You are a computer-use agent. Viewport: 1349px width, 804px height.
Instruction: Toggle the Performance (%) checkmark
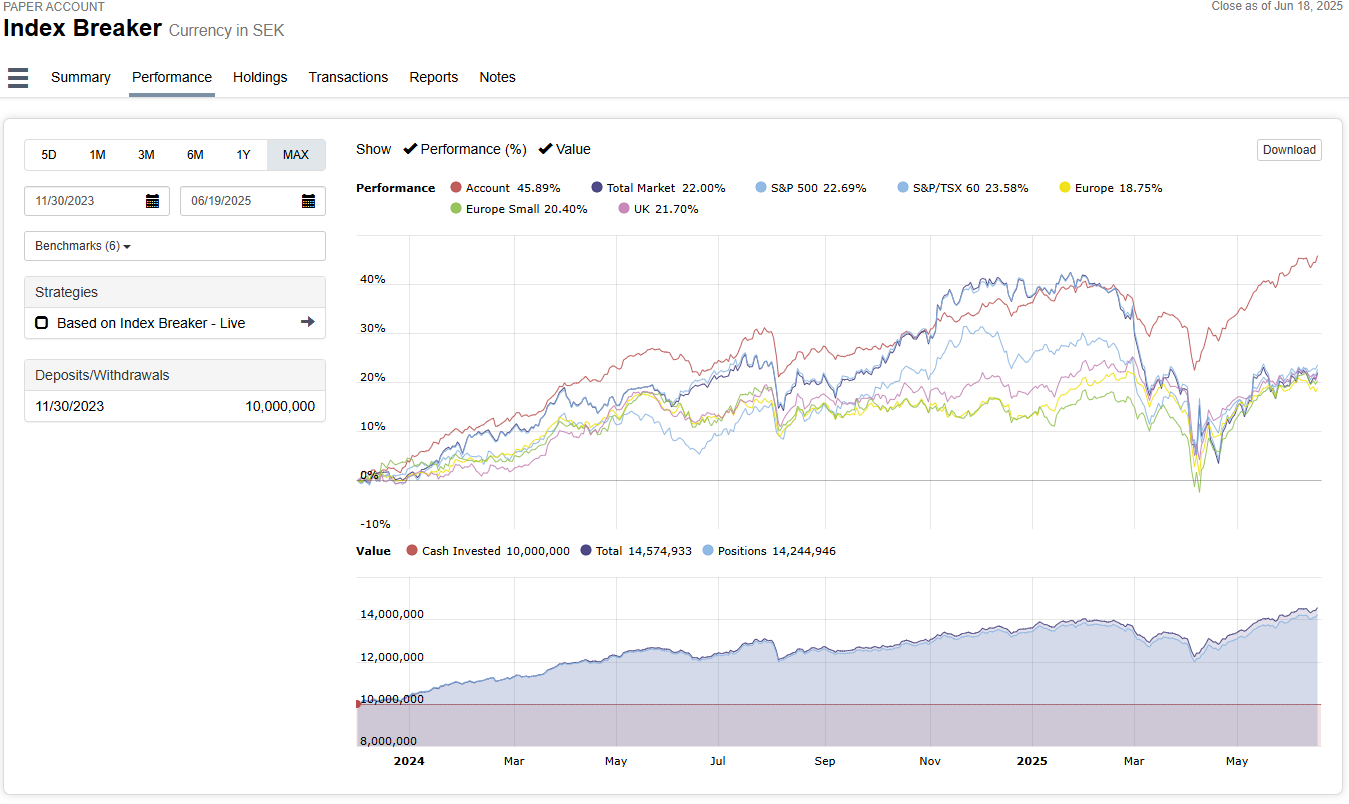point(410,149)
